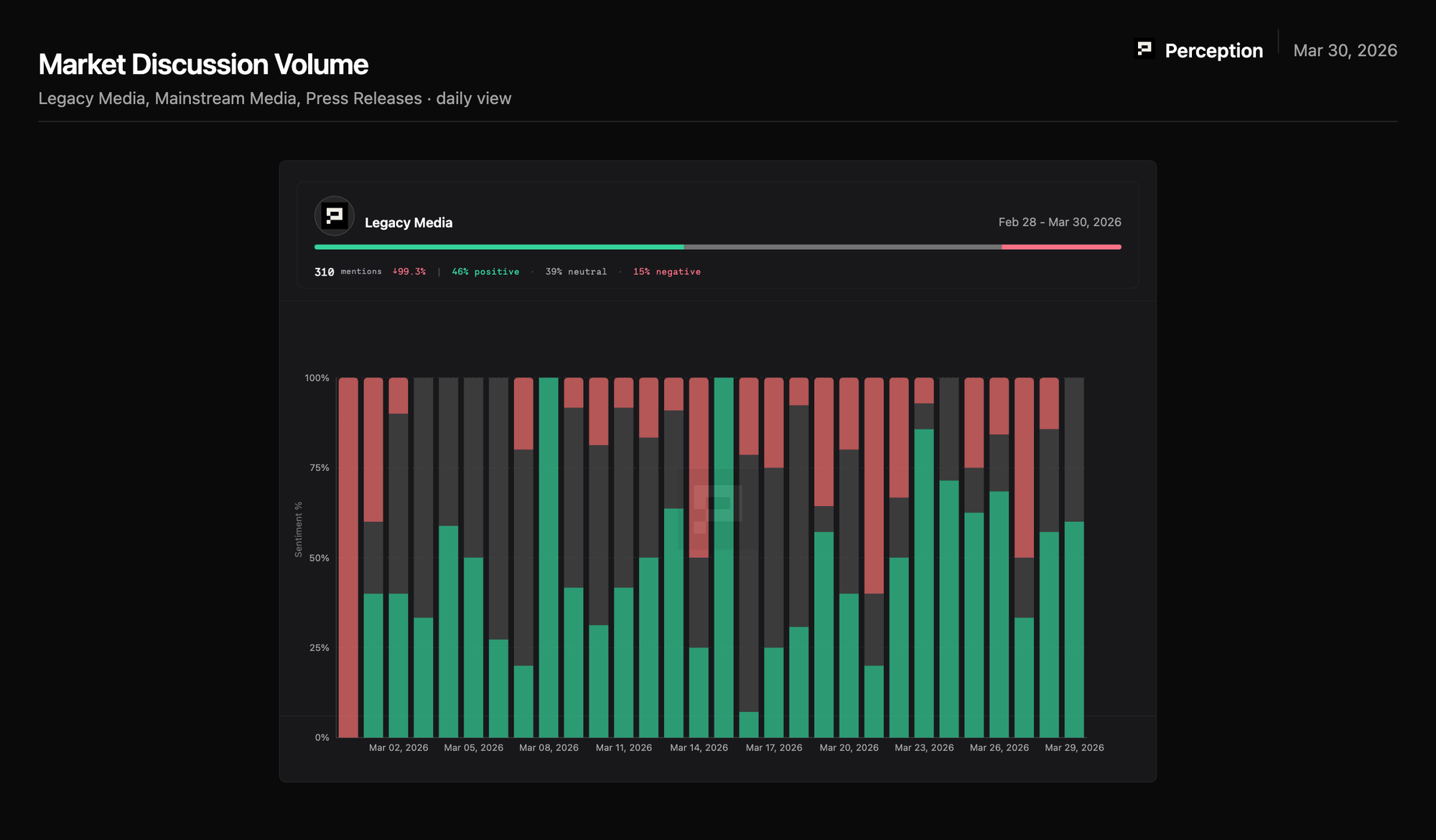Click the 310 mentions count

[325, 272]
